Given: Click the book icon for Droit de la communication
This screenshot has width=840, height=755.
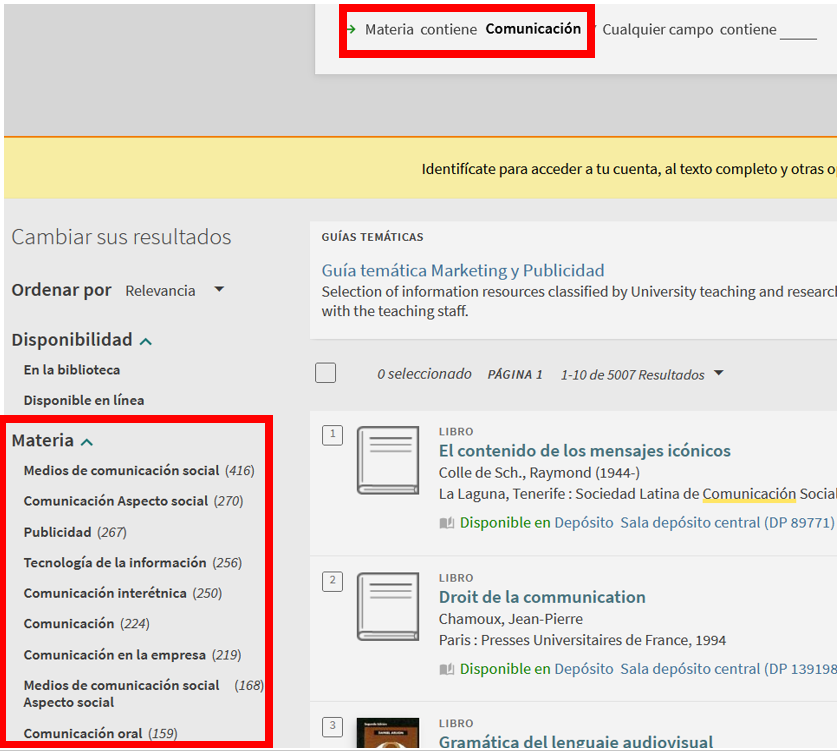Looking at the screenshot, I should point(388,607).
